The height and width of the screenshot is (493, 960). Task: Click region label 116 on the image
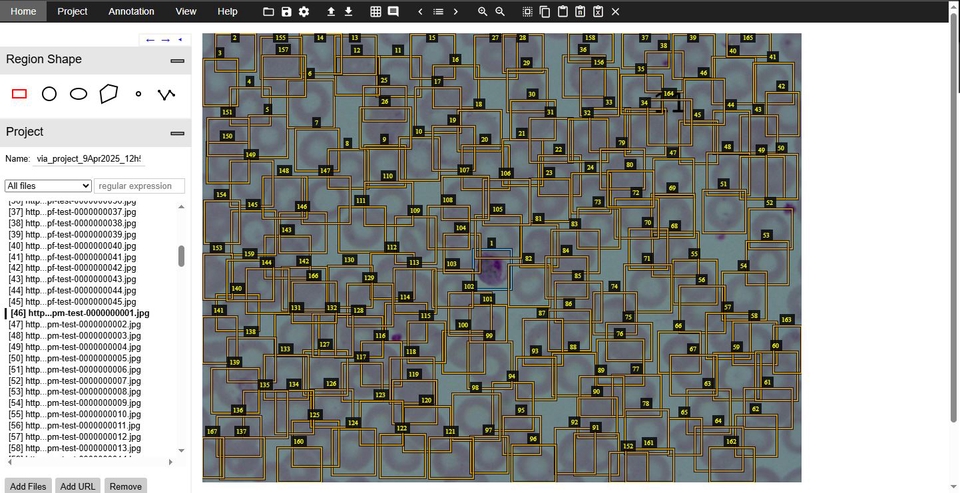(x=381, y=336)
